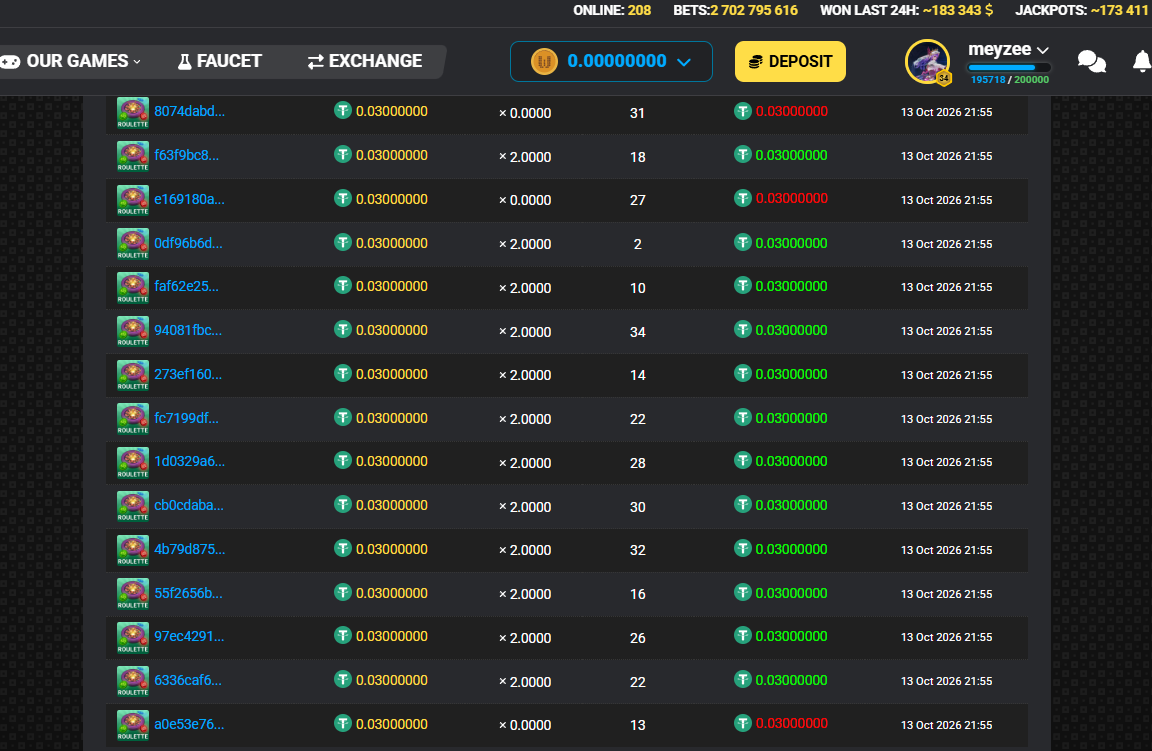The height and width of the screenshot is (751, 1152).
Task: Click the Online 208 counter
Action: [612, 10]
